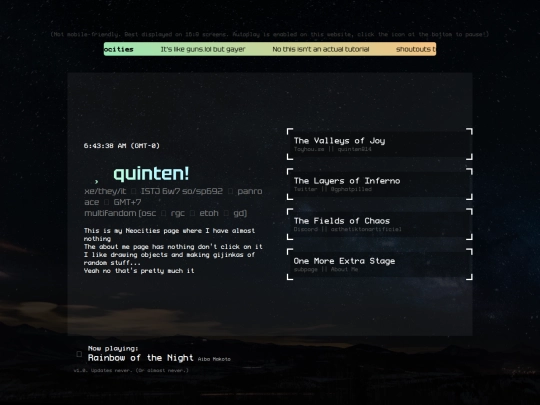Click "I like drawing objects" bio line
The image size is (540, 405).
pyautogui.click(x=169, y=259)
